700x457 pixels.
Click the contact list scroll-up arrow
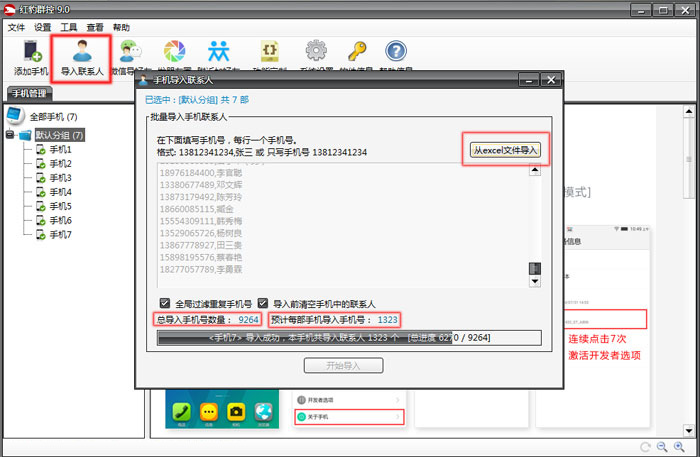[x=535, y=170]
